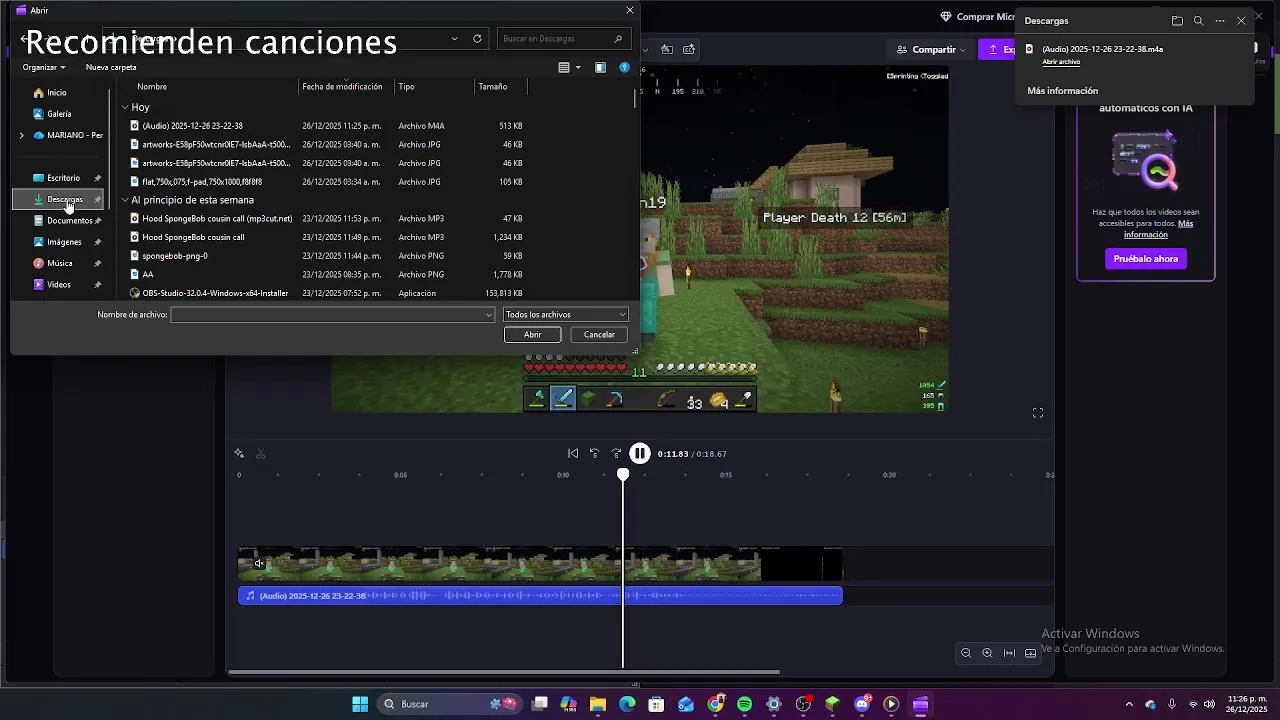Select file flat,750x,075,f-pad,750x1000,f8f8f8
Image resolution: width=1280 pixels, height=720 pixels.
[x=202, y=182]
